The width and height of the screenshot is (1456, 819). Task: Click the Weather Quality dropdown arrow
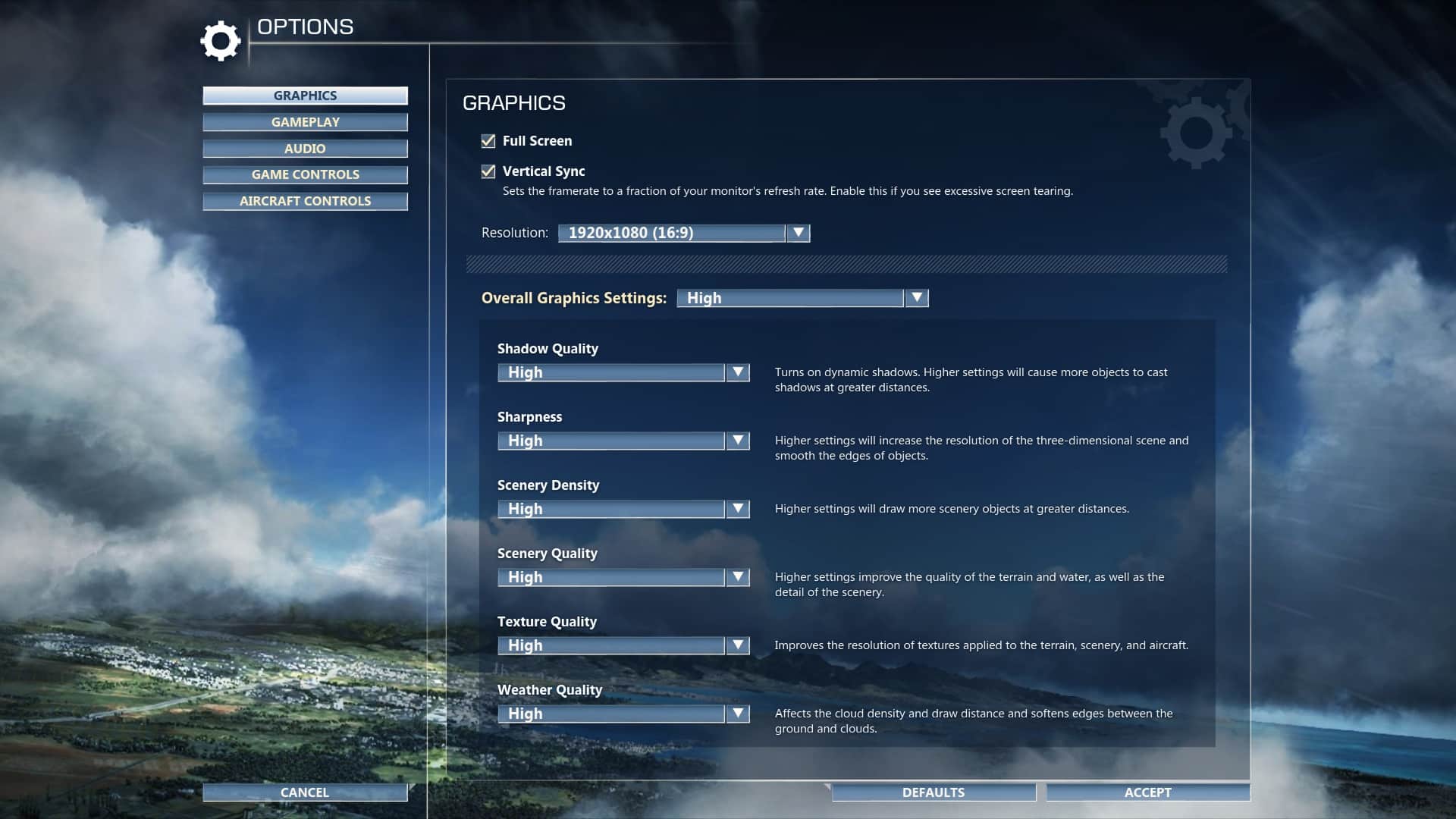(737, 714)
